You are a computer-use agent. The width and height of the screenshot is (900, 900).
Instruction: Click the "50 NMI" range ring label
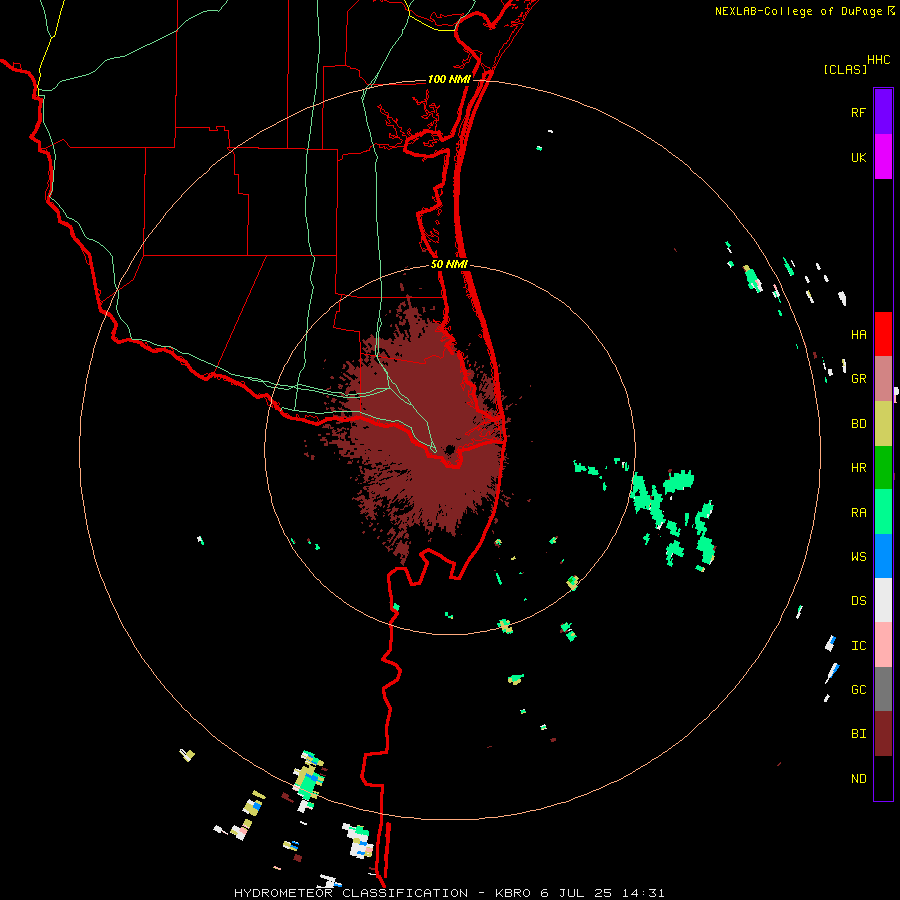click(x=449, y=265)
